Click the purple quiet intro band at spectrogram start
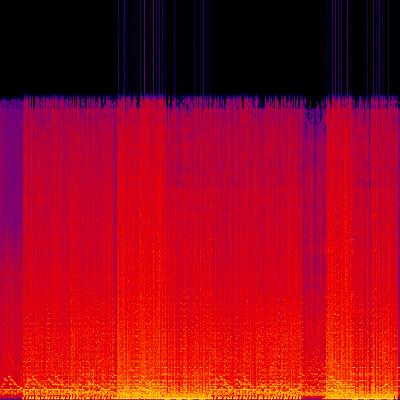Viewport: 400px width, 400px height. (x=11, y=247)
